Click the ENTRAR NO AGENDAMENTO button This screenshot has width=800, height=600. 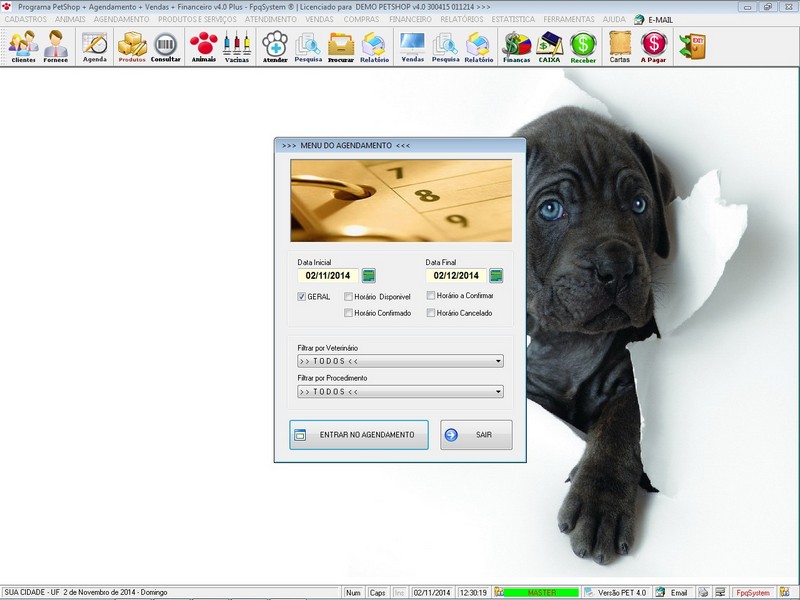[359, 434]
